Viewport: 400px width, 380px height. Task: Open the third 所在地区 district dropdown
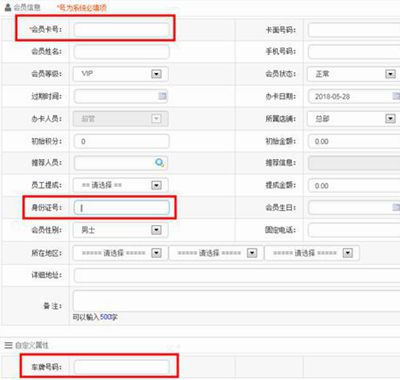tap(312, 253)
